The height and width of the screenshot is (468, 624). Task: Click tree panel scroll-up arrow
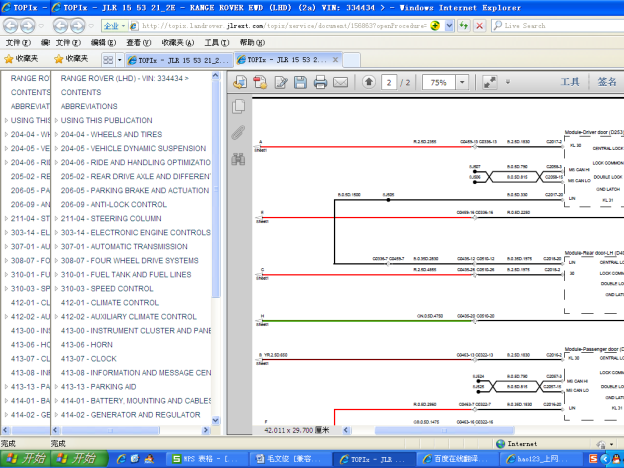[x=216, y=75]
